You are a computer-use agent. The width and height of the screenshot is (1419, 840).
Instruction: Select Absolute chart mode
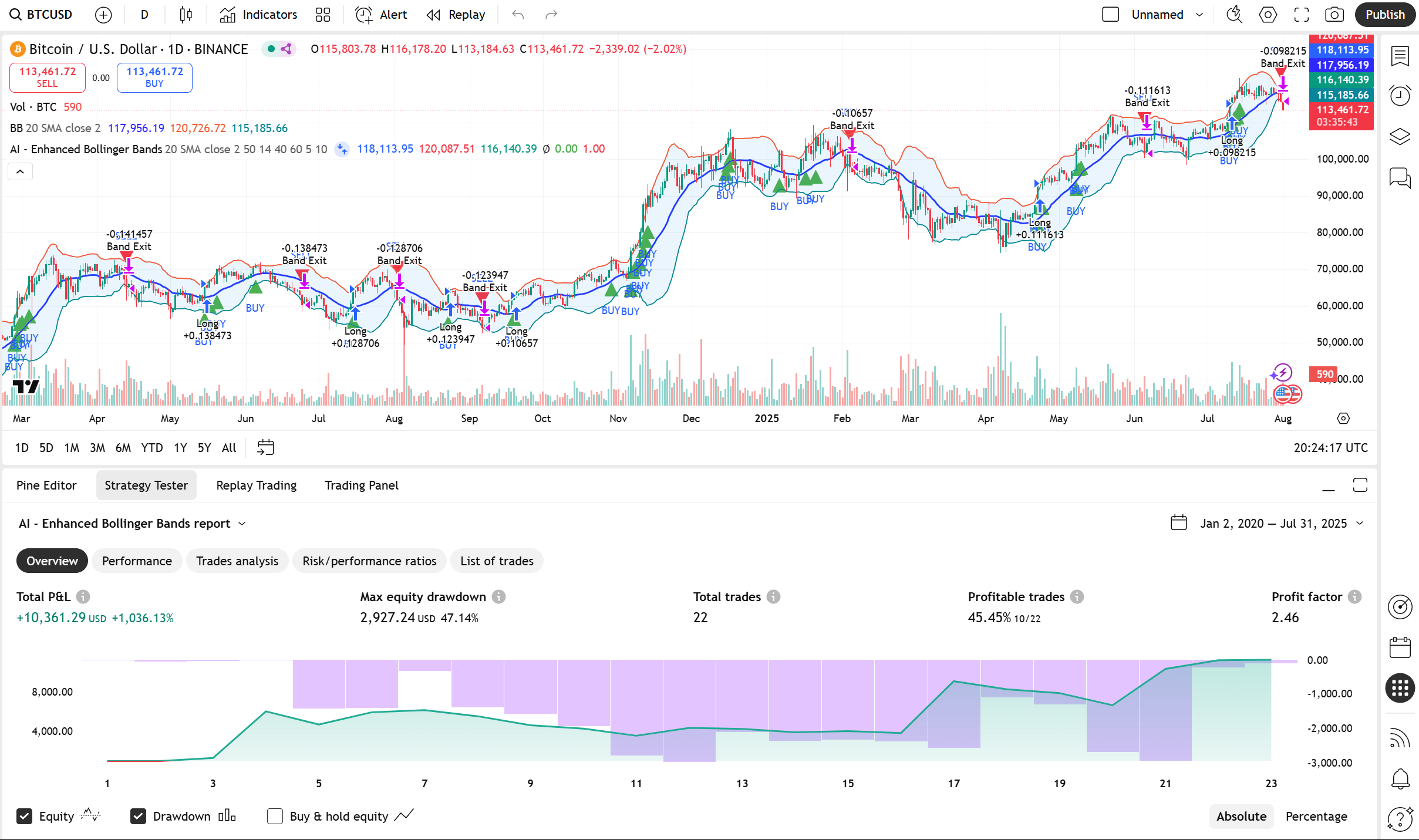(1241, 817)
